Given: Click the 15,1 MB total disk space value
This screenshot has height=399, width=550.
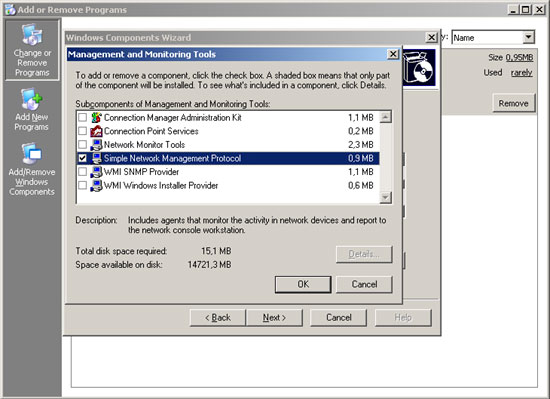Looking at the screenshot, I should coord(216,251).
